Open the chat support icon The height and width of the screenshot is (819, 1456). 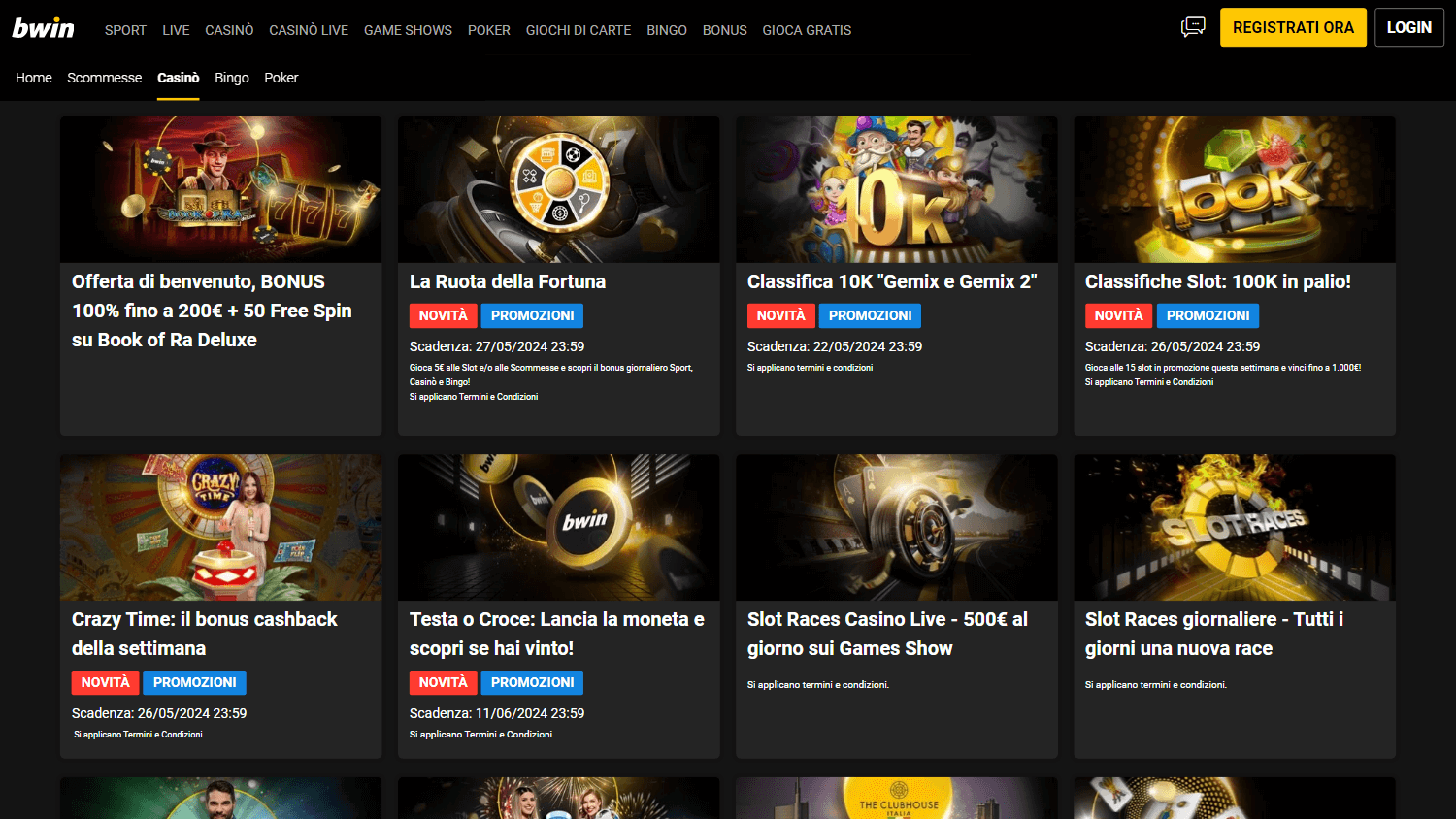point(1192,26)
